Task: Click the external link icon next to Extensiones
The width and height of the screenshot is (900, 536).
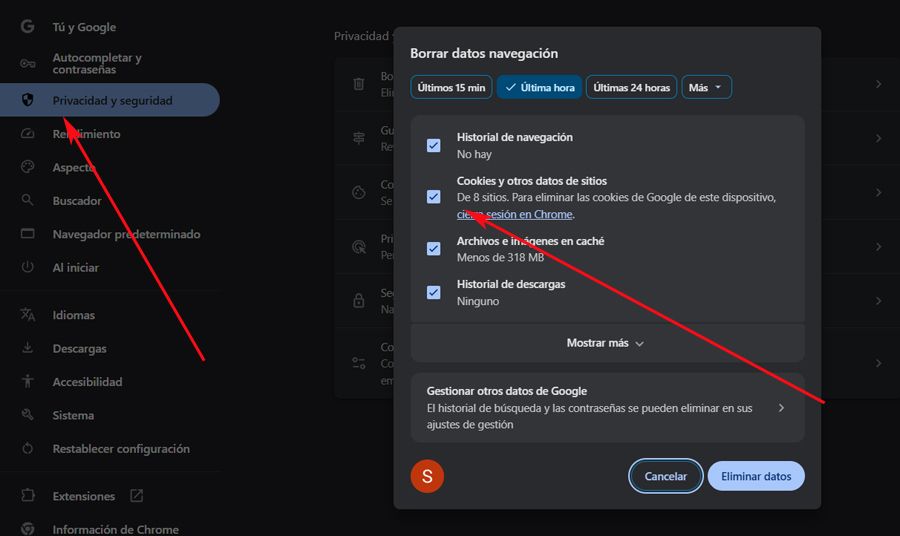Action: click(x=137, y=495)
